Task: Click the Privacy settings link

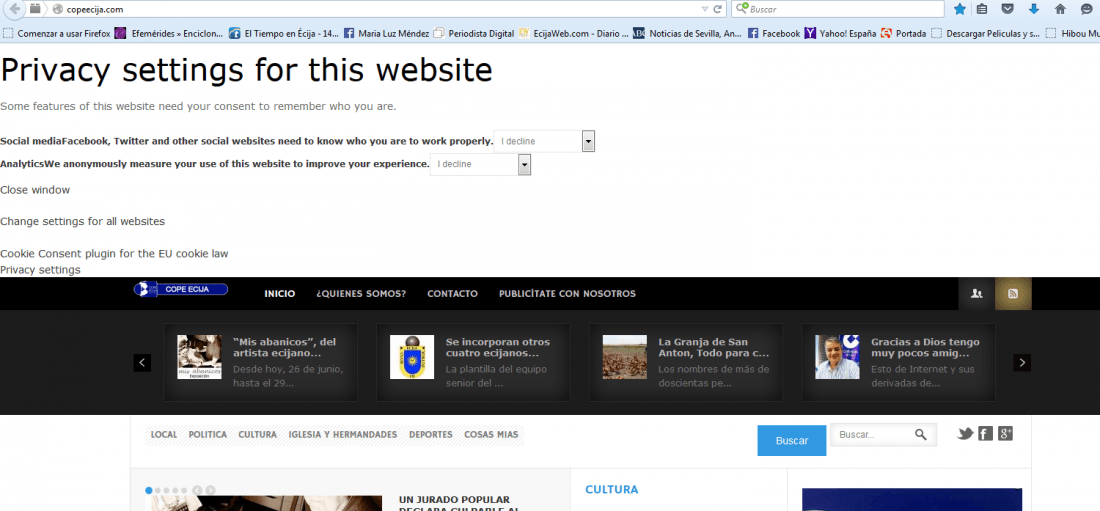Action: (40, 270)
